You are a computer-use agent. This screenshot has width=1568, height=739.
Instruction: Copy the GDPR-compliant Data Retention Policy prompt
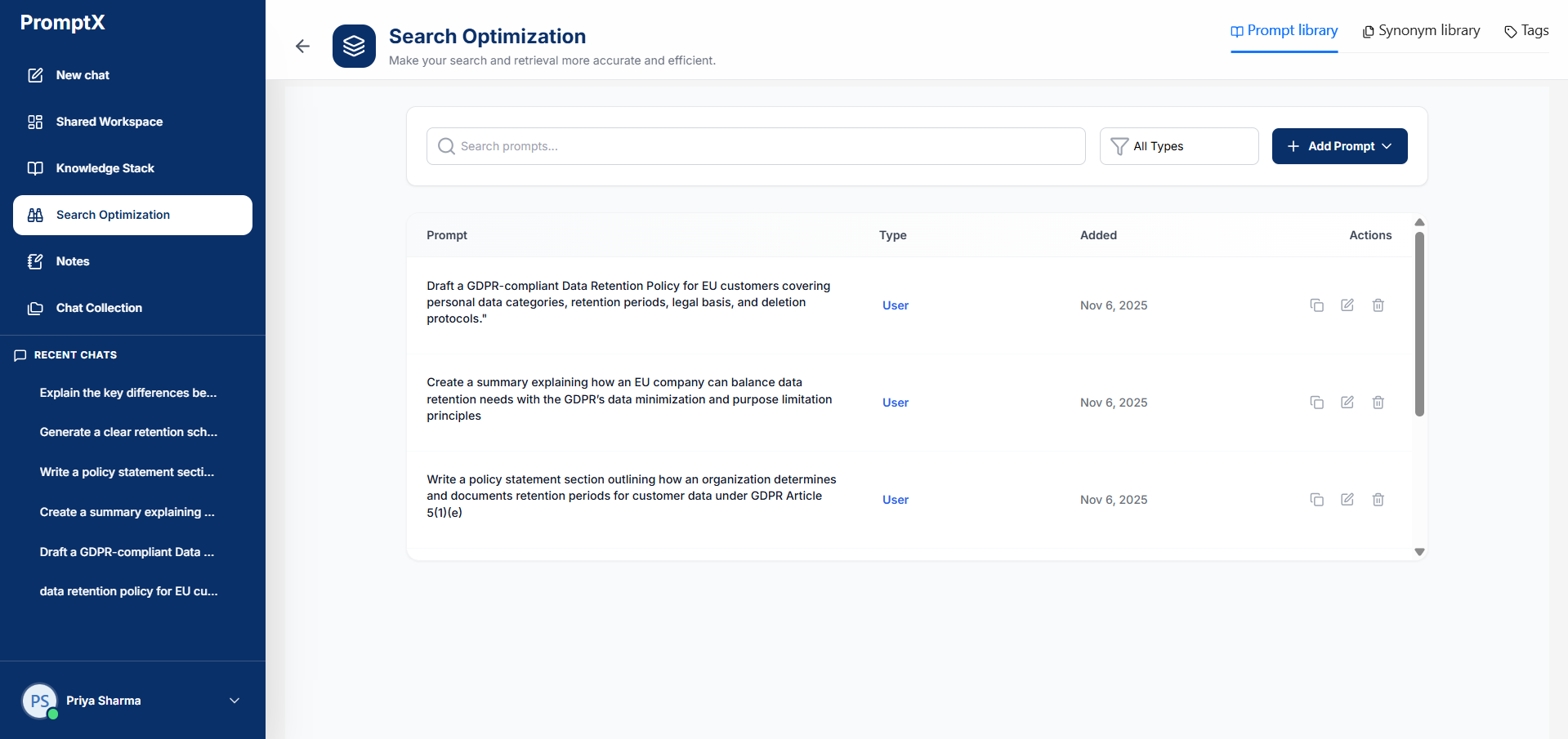(1316, 305)
